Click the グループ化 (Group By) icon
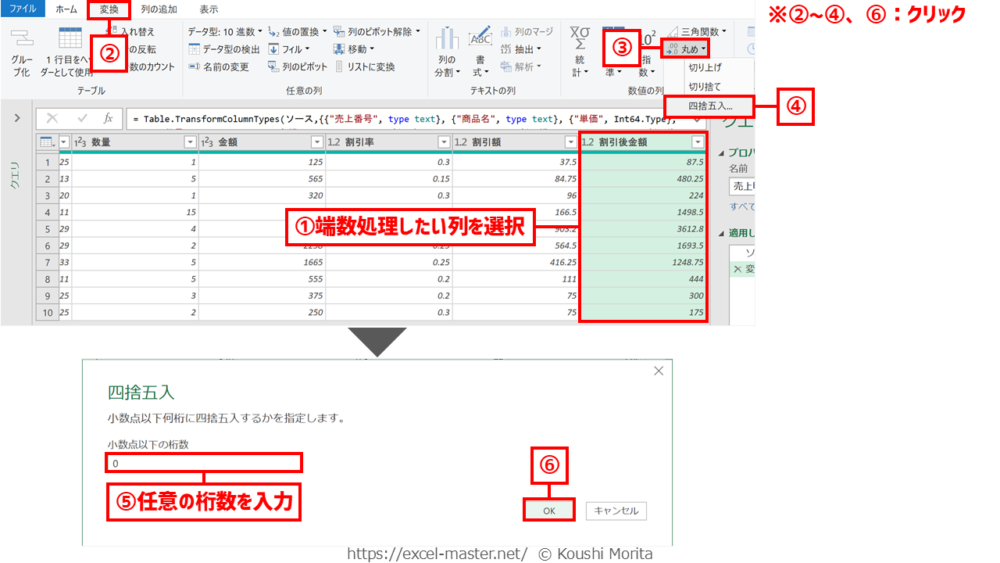The height and width of the screenshot is (563, 1000). (x=21, y=40)
